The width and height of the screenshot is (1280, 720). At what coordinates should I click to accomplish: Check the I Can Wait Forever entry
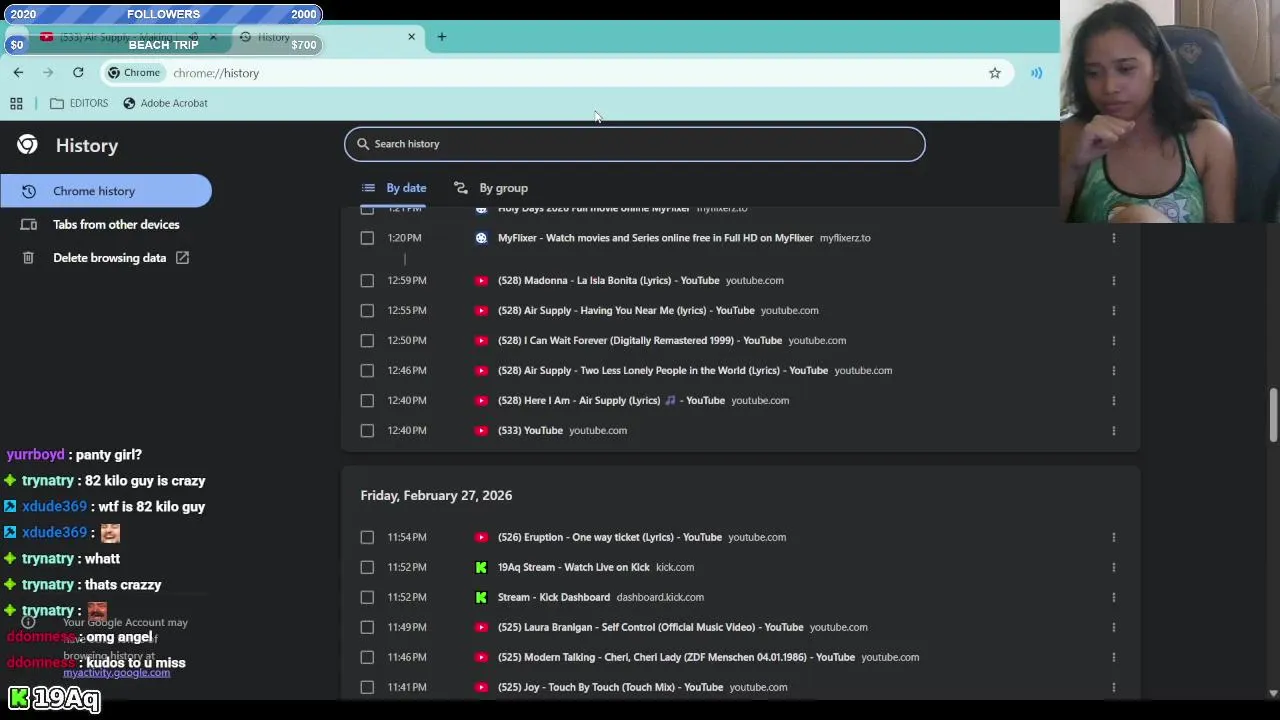367,341
